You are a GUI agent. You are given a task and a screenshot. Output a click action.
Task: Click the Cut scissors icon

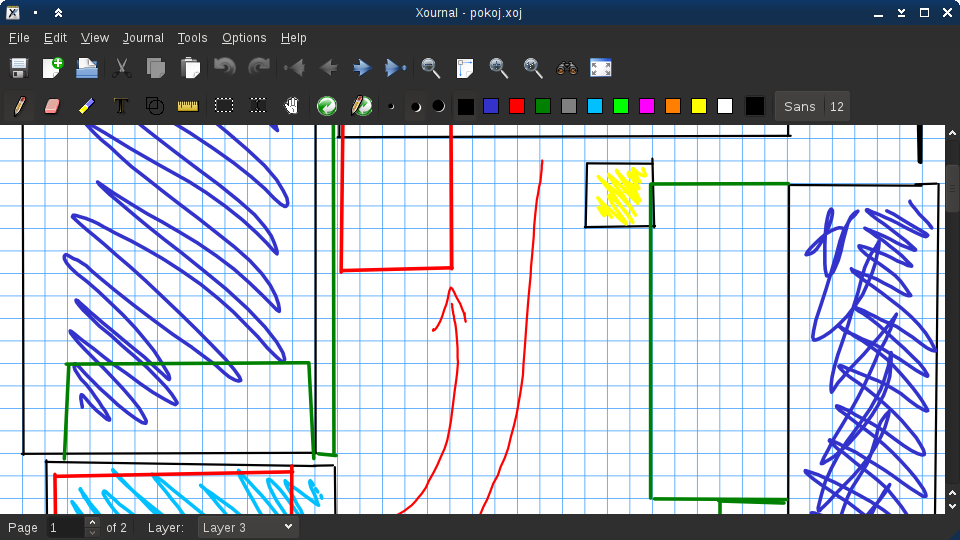[x=121, y=68]
